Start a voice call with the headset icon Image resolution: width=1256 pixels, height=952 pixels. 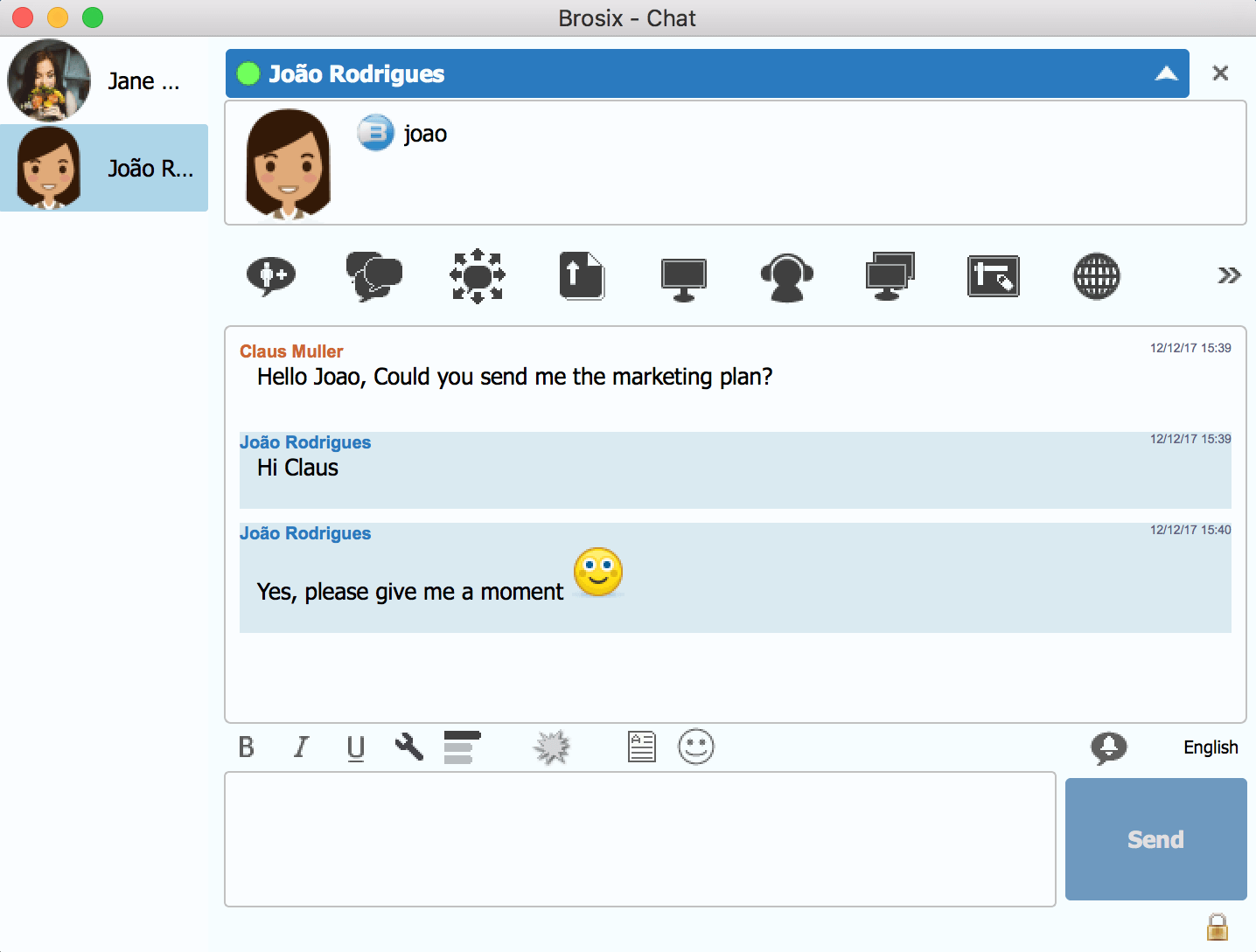point(787,277)
